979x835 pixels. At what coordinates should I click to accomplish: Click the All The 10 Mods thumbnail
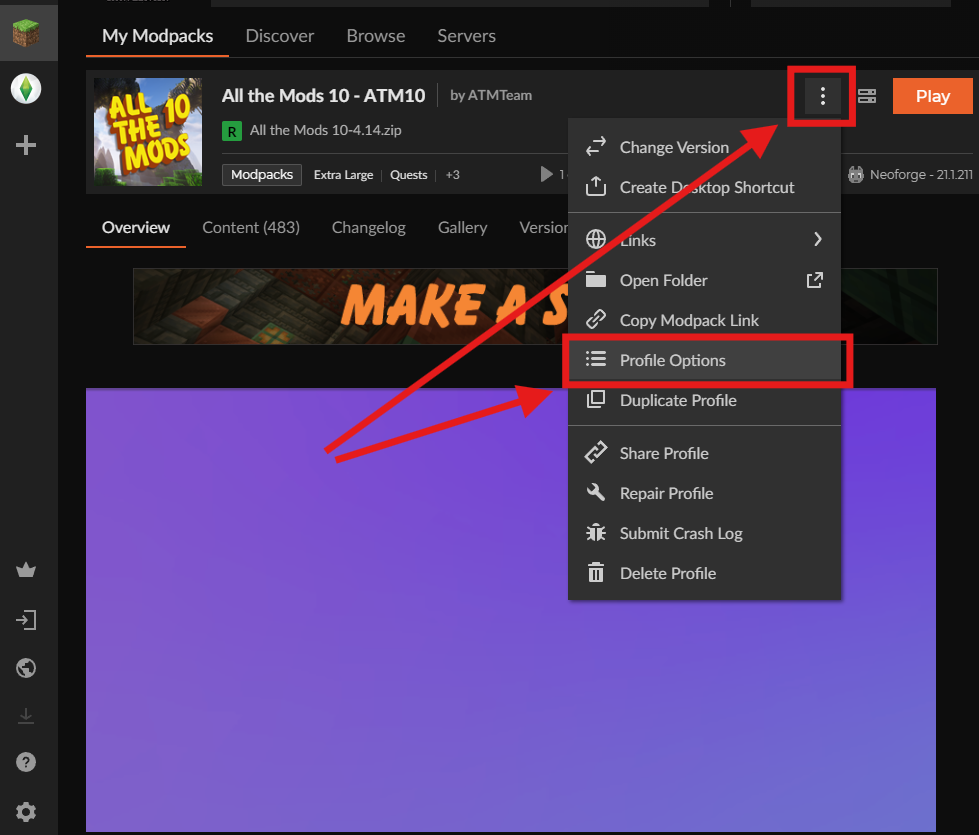pos(148,132)
